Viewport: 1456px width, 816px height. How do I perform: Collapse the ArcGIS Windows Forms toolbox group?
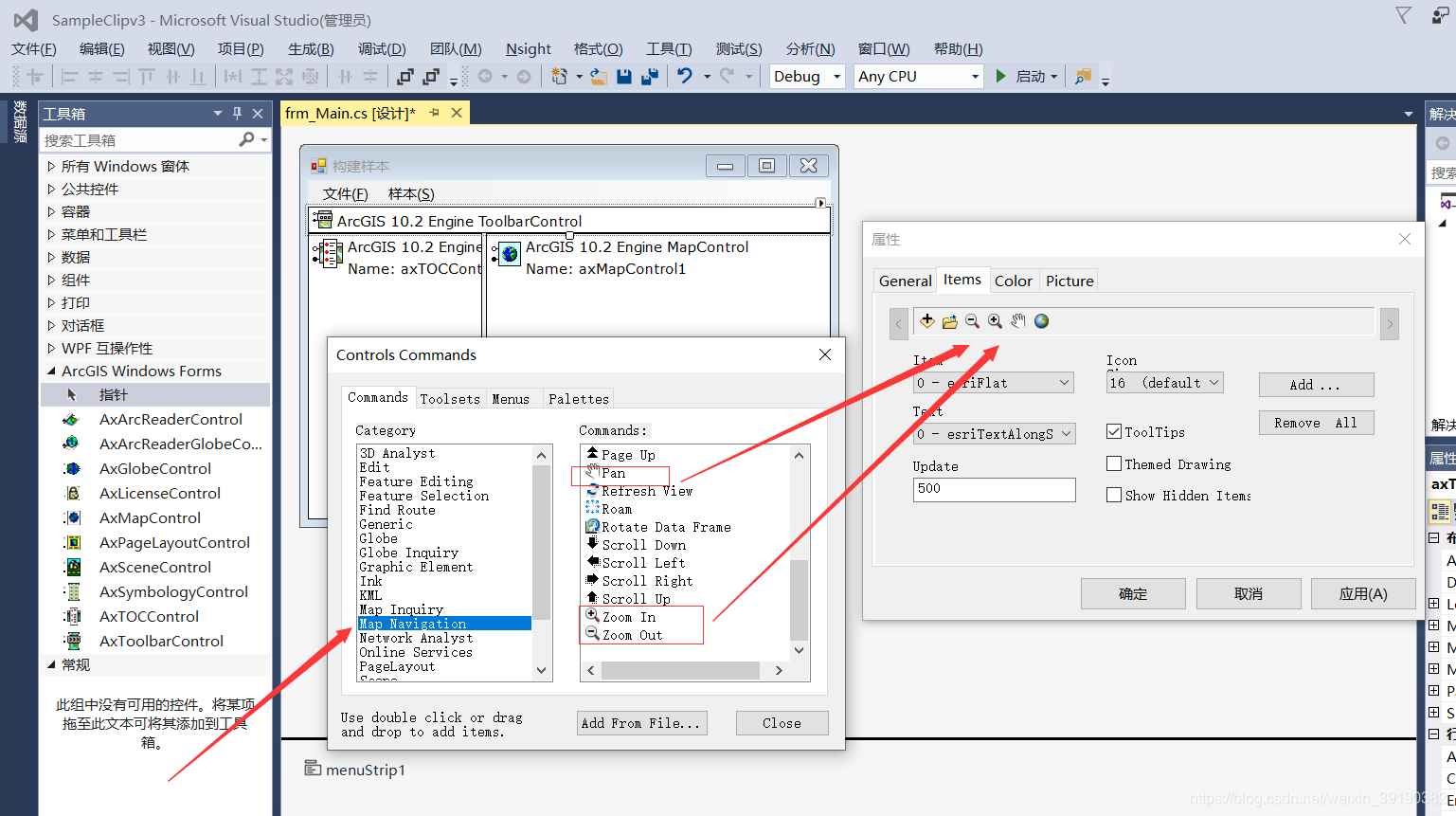[51, 371]
